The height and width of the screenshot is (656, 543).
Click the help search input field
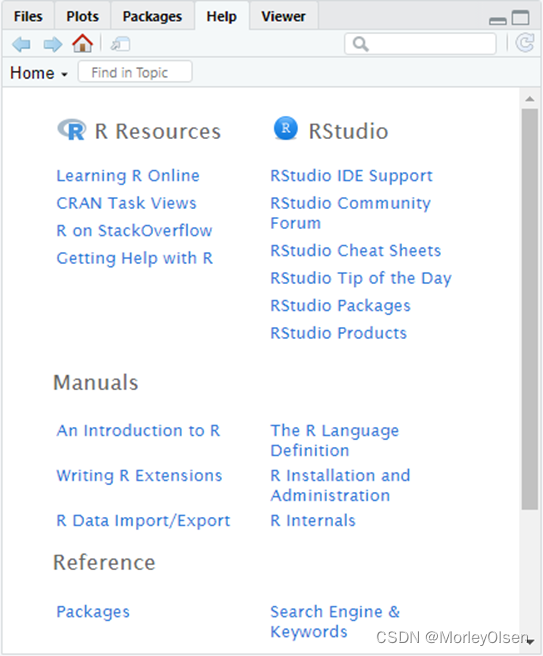pos(420,44)
